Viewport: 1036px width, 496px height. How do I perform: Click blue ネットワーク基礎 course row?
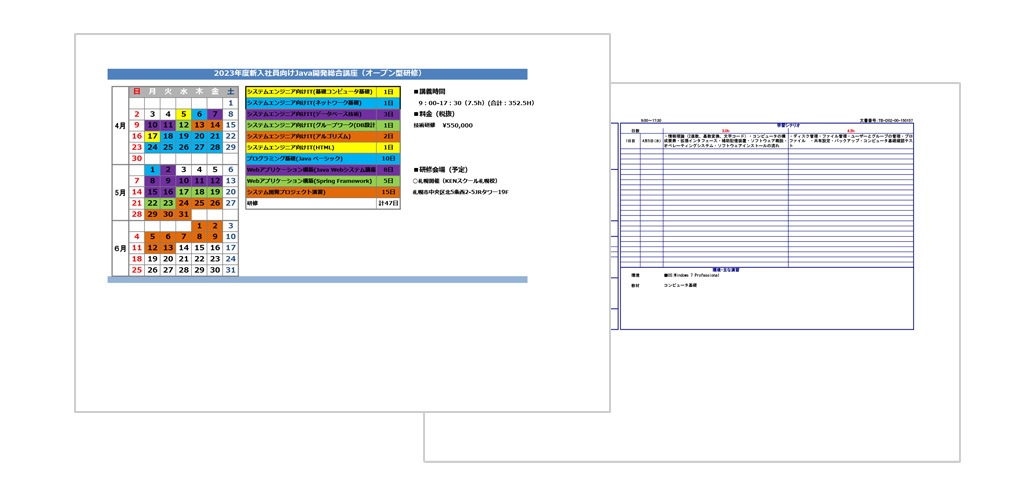(322, 103)
